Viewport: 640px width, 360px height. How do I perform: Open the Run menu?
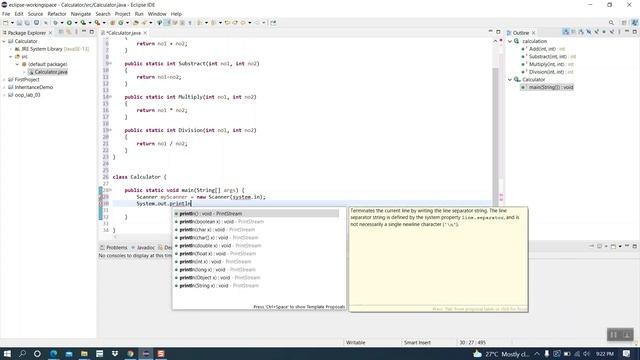(139, 14)
